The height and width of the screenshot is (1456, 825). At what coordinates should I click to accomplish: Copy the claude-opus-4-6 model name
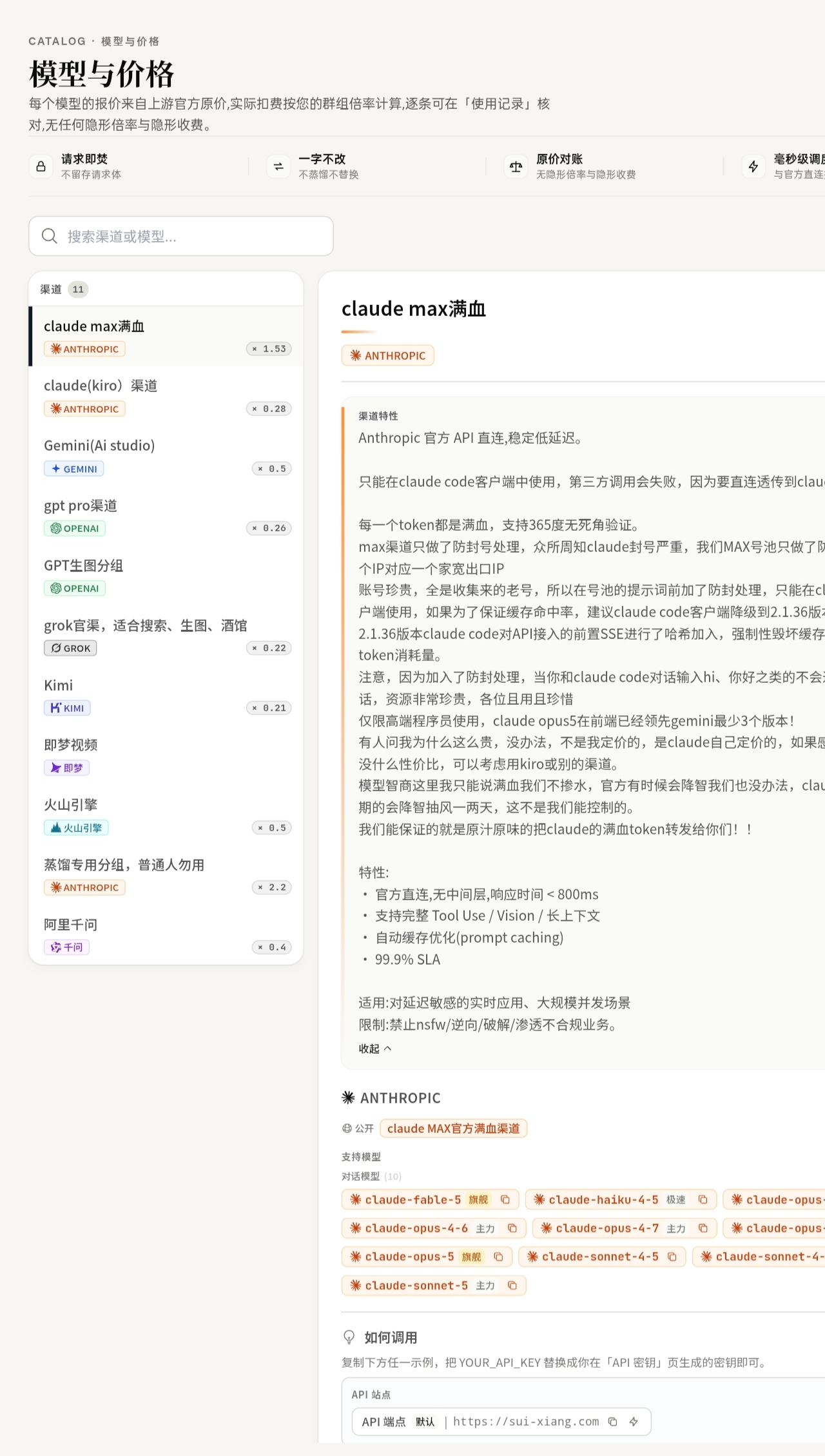pos(512,1228)
